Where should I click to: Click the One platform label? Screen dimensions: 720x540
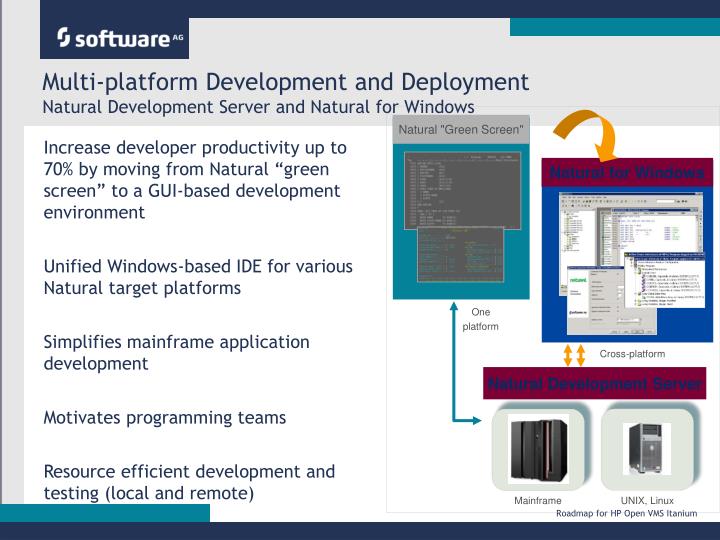(x=480, y=319)
